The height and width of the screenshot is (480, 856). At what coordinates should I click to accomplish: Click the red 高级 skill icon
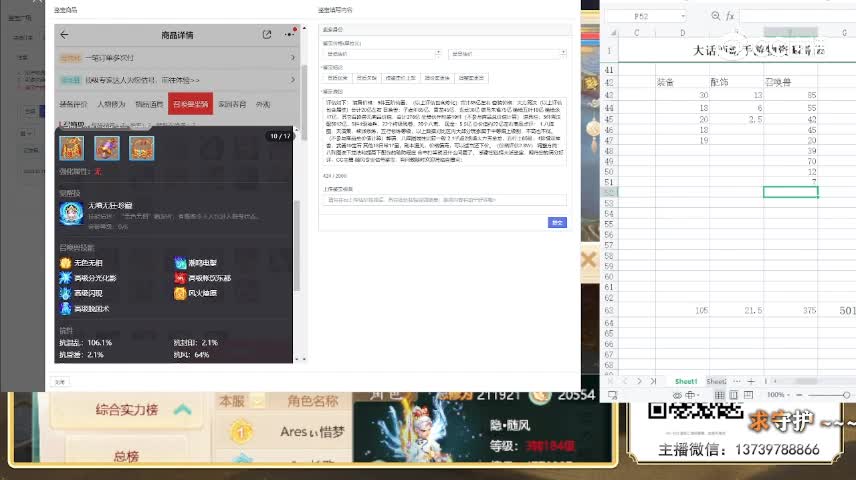pos(180,278)
